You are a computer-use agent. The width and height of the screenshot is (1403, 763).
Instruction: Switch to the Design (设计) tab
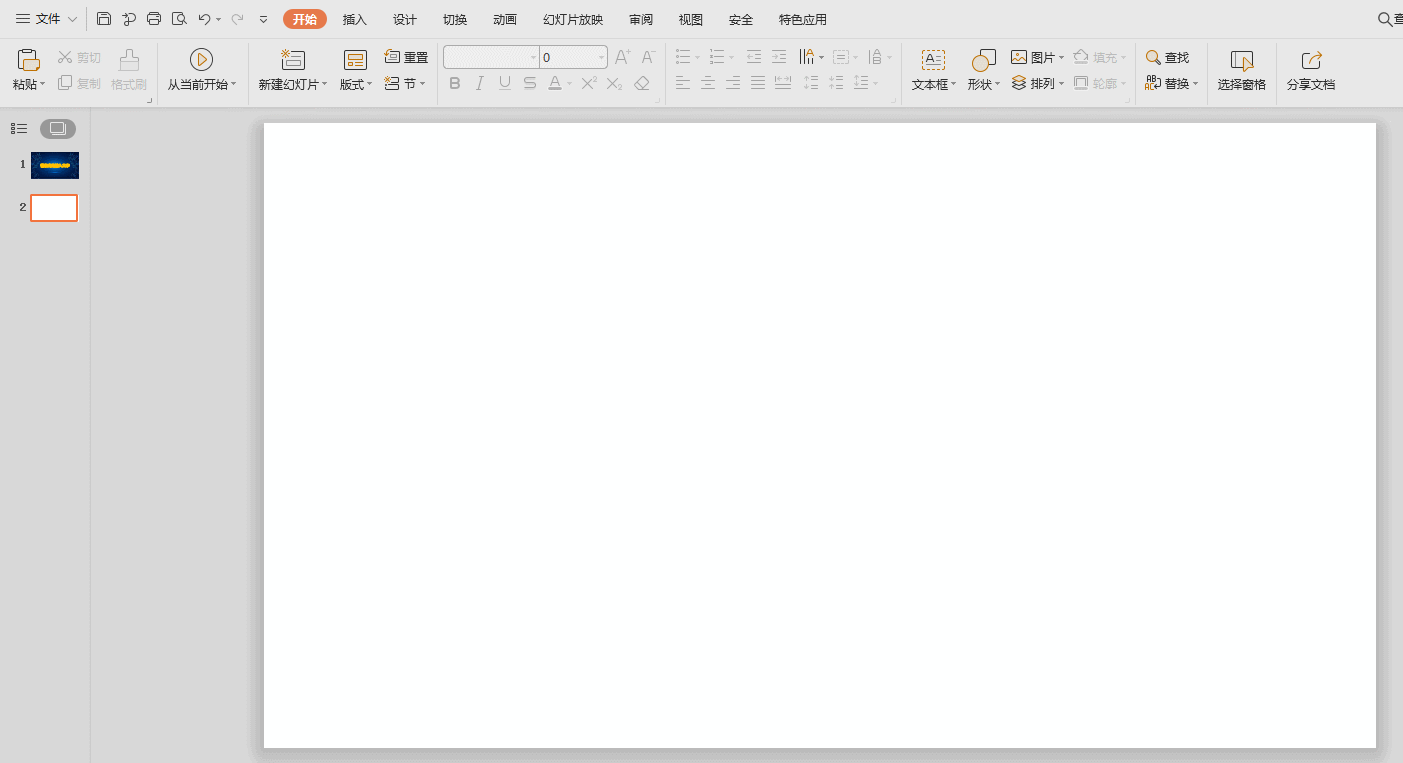405,20
